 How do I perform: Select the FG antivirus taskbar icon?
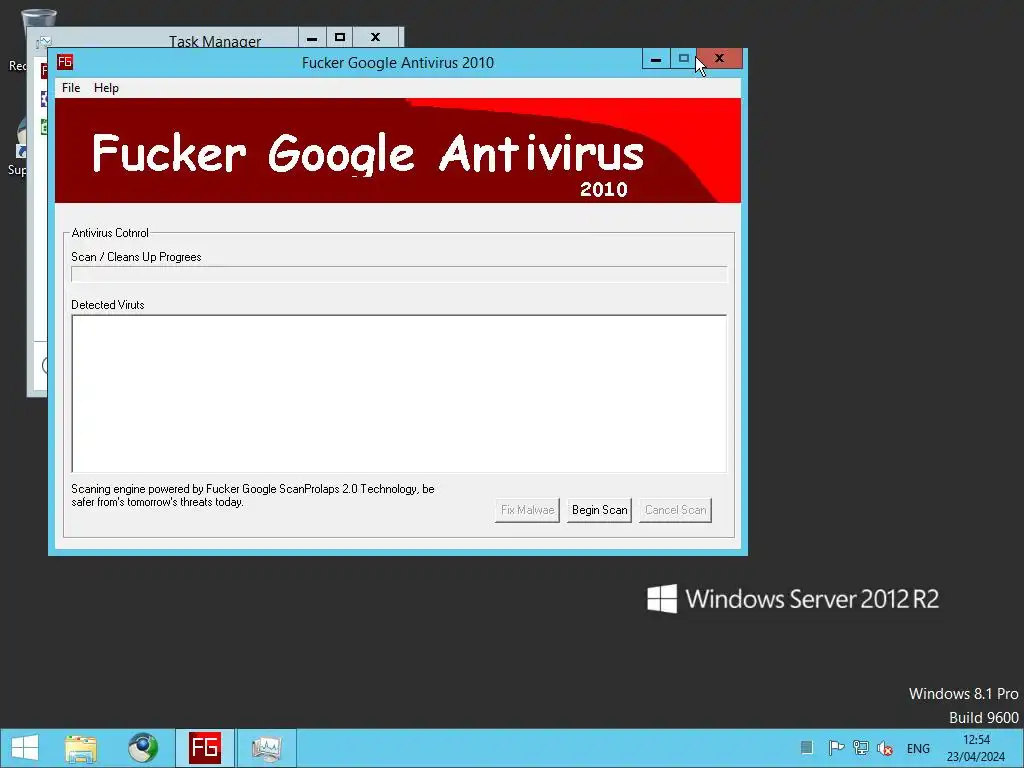(x=204, y=748)
